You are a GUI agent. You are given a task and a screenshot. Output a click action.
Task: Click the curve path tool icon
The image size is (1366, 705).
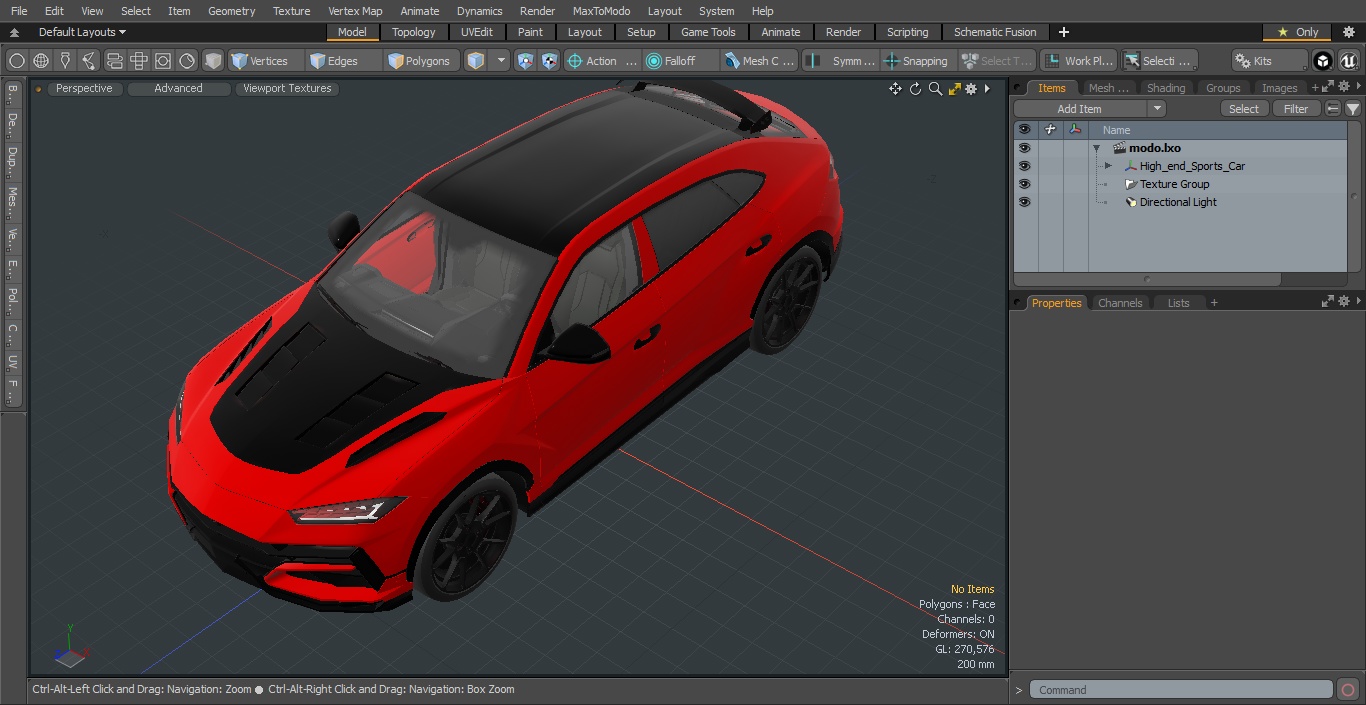click(x=89, y=61)
